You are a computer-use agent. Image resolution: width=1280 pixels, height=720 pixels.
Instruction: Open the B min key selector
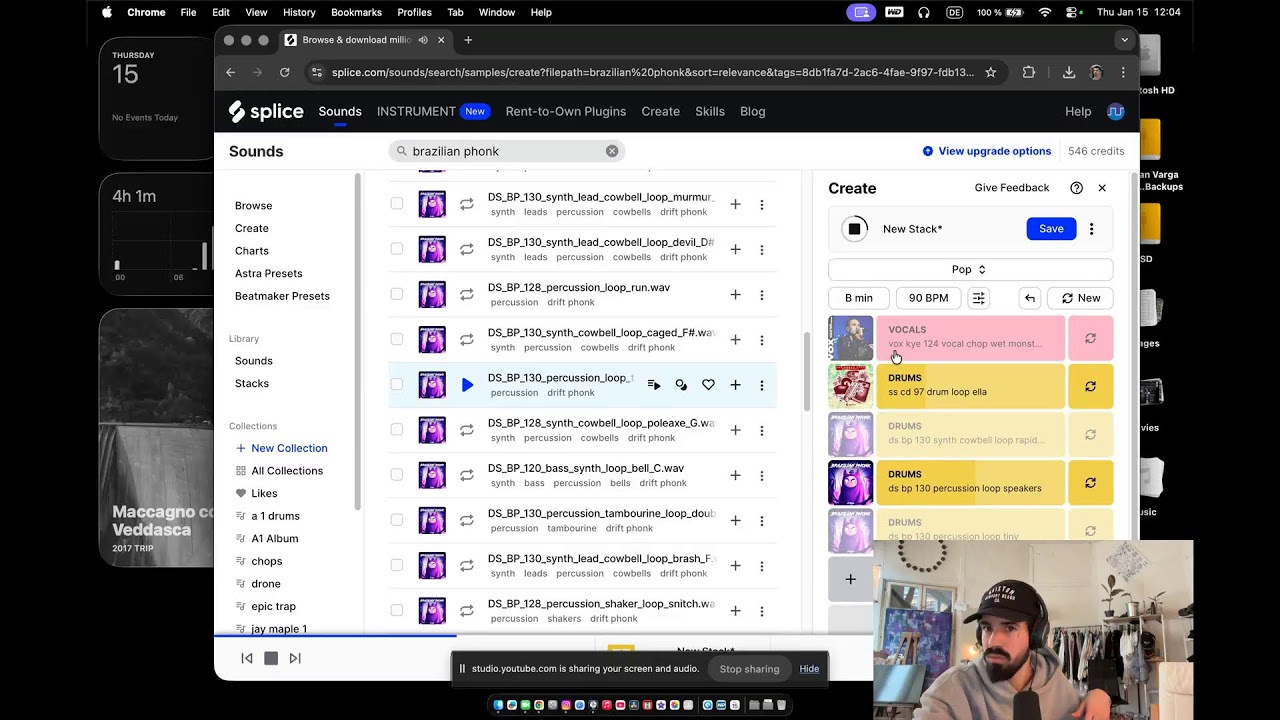point(858,298)
